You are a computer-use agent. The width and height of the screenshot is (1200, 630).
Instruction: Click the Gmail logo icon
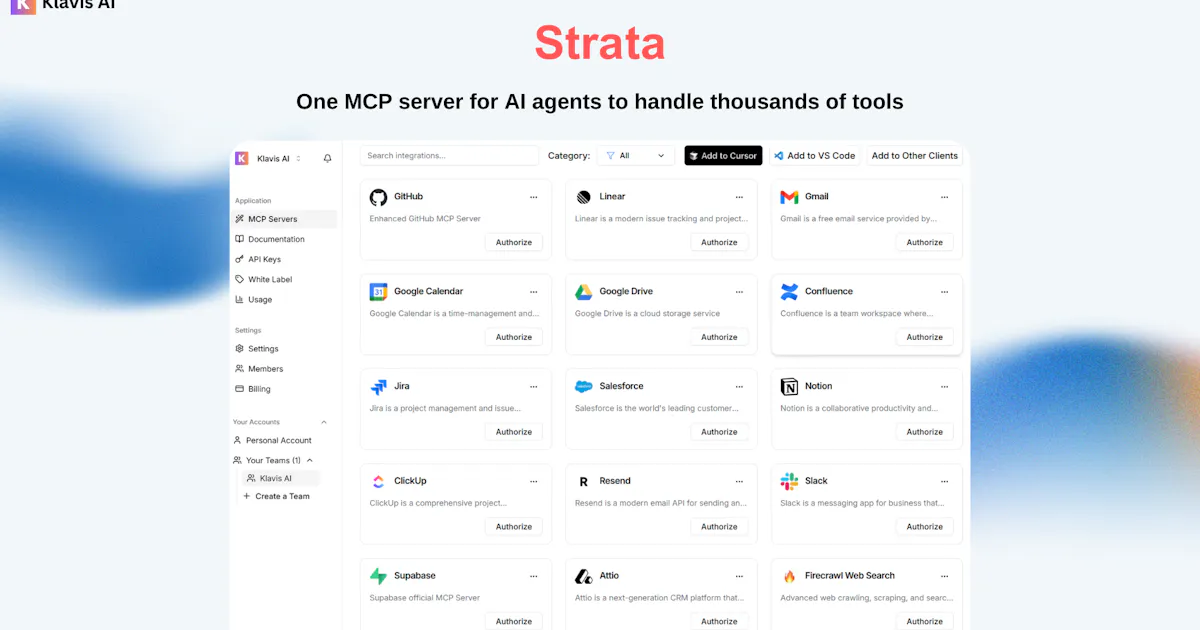(x=789, y=197)
